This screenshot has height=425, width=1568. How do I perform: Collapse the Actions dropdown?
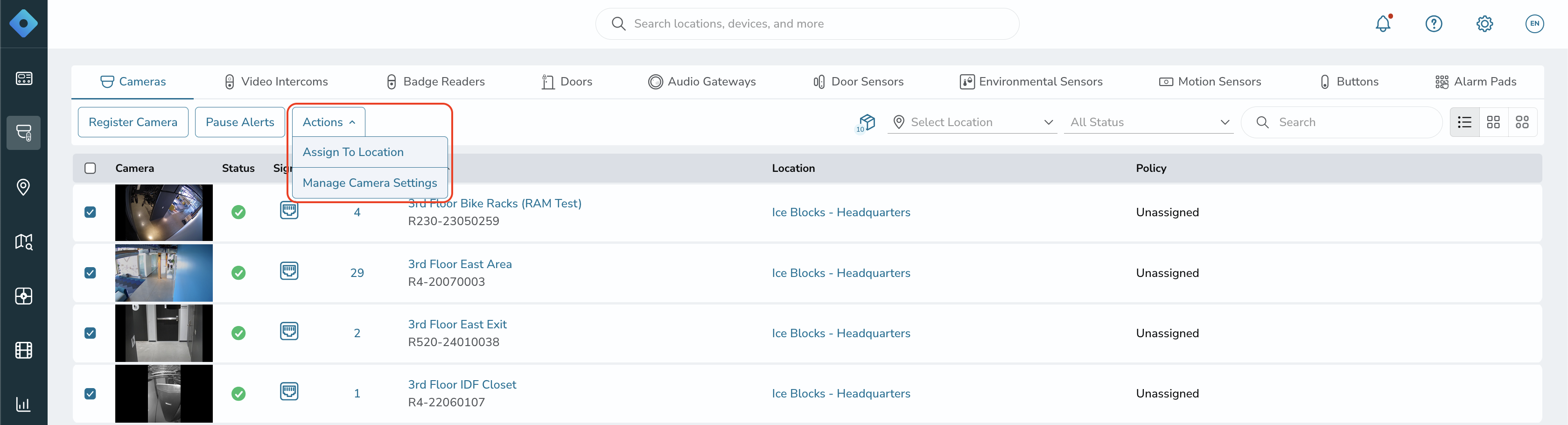pos(329,122)
